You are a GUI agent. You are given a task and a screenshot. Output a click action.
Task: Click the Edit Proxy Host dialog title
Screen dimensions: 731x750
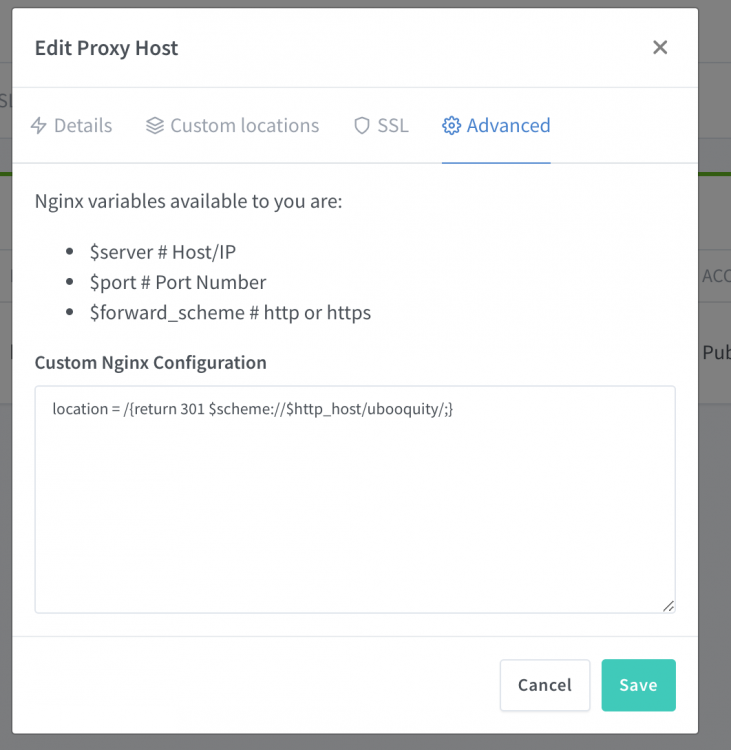click(x=106, y=48)
